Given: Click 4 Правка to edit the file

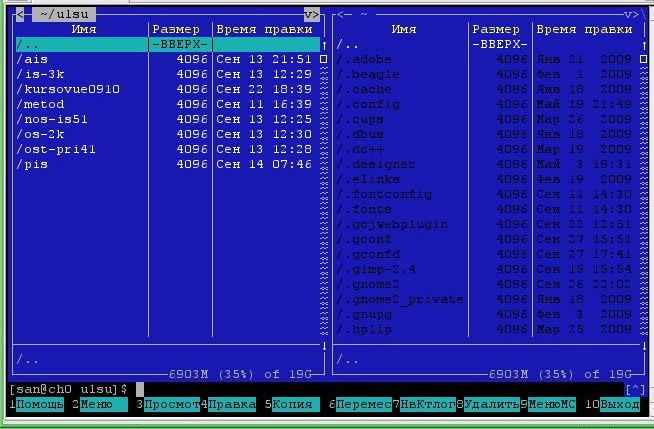Looking at the screenshot, I should (232, 404).
